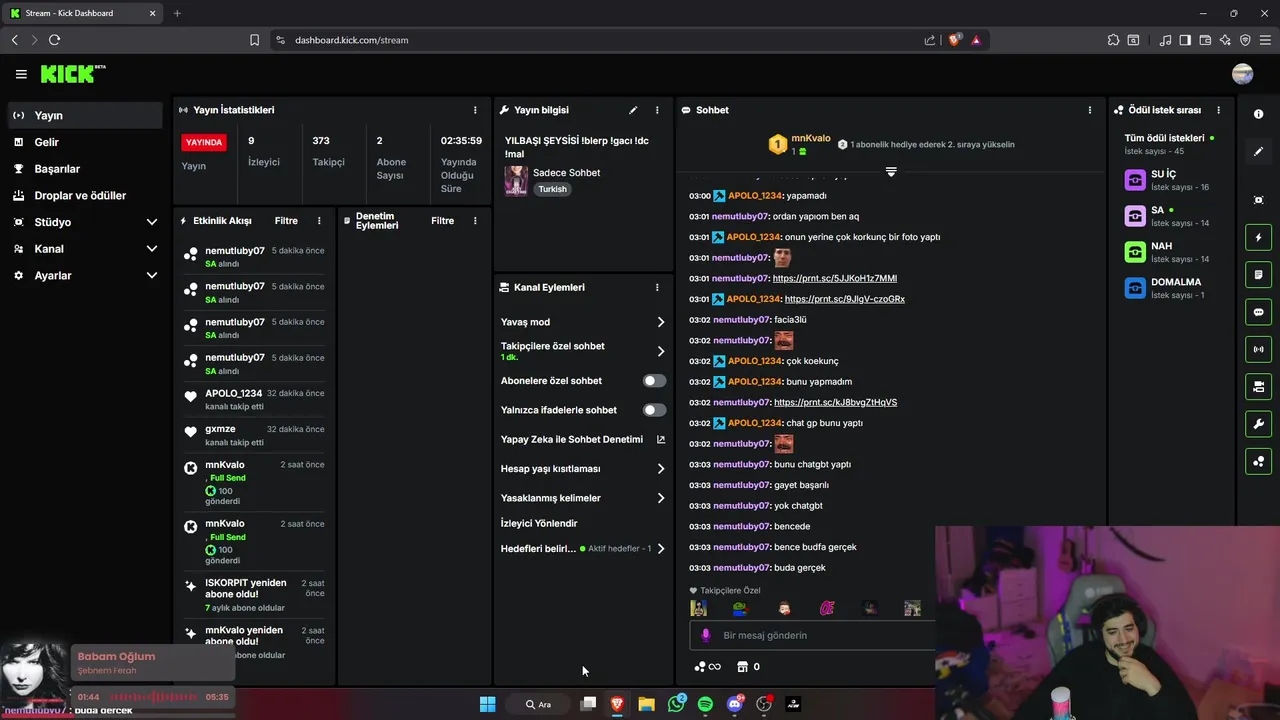Open the Sohbet panel three-dot menu
The height and width of the screenshot is (720, 1280).
coord(1090,110)
